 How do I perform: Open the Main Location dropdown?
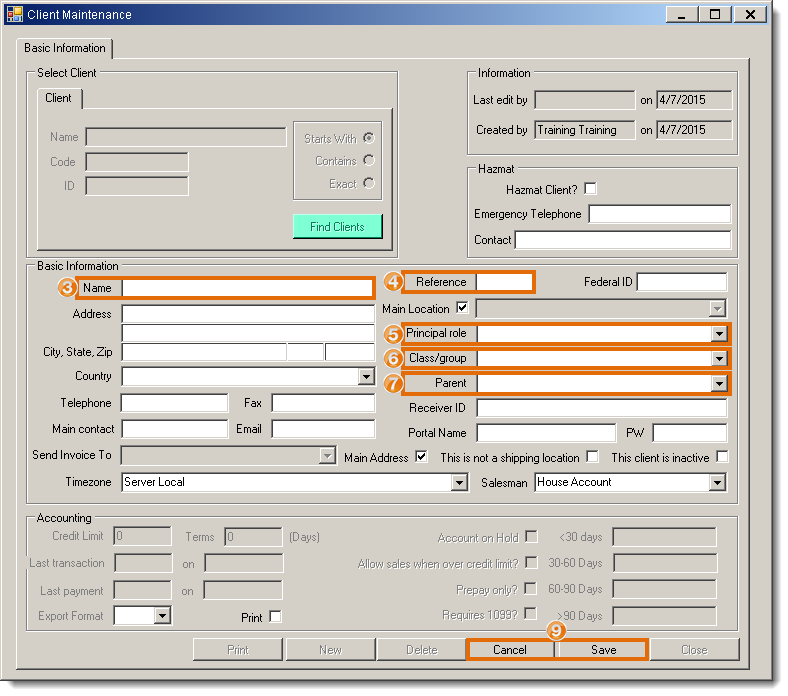click(717, 309)
